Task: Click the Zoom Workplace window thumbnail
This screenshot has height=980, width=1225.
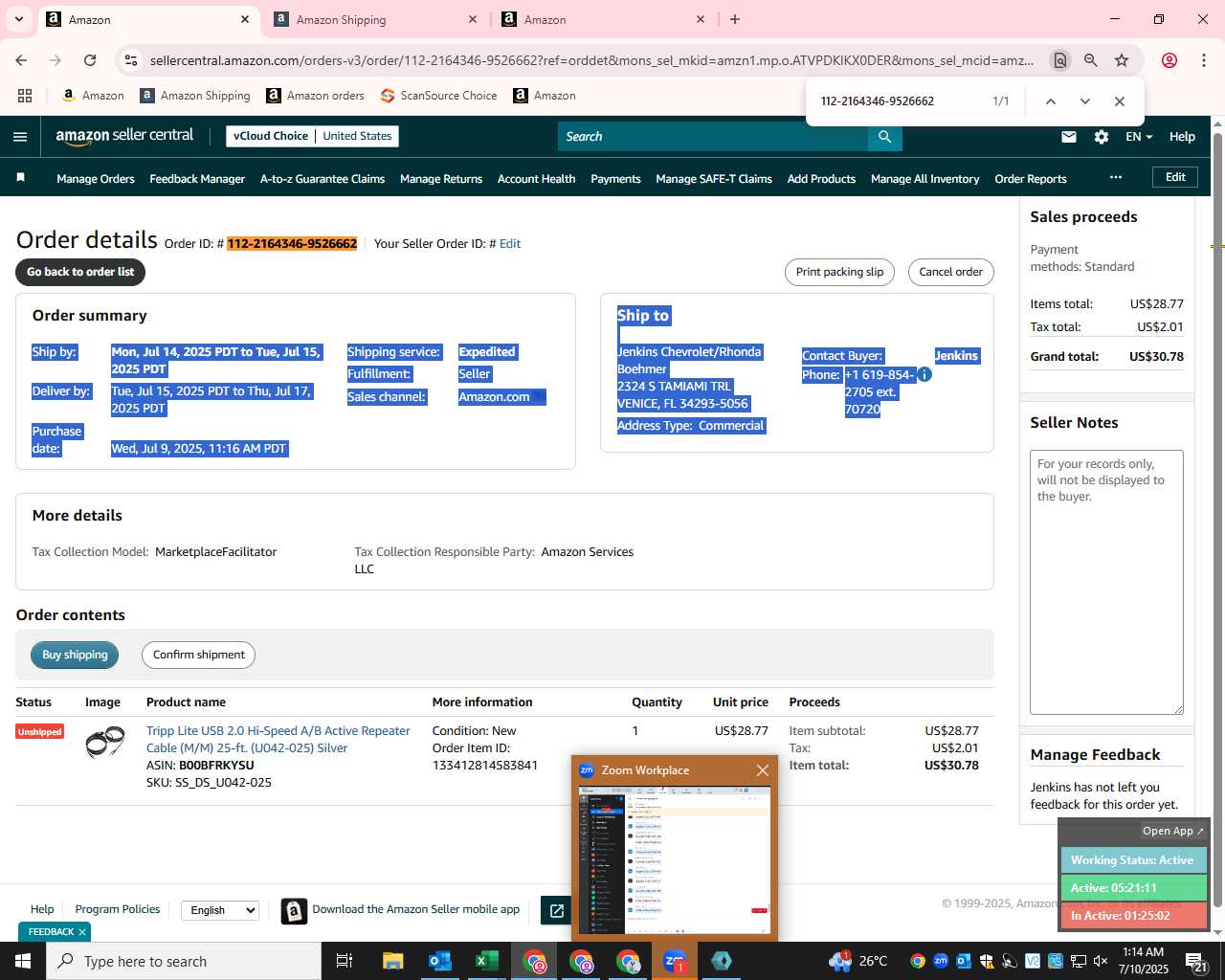Action: click(675, 859)
